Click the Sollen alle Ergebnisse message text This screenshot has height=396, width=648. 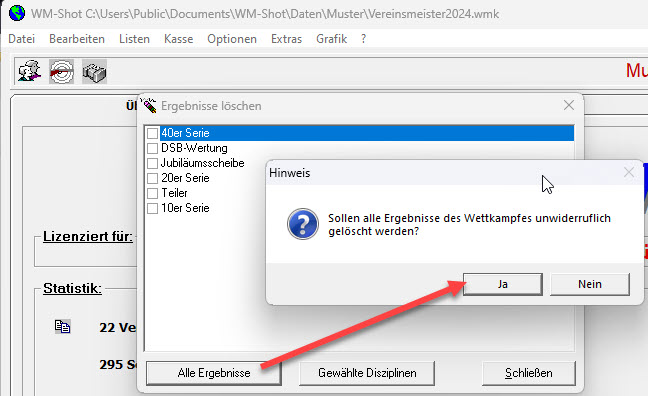click(x=469, y=224)
